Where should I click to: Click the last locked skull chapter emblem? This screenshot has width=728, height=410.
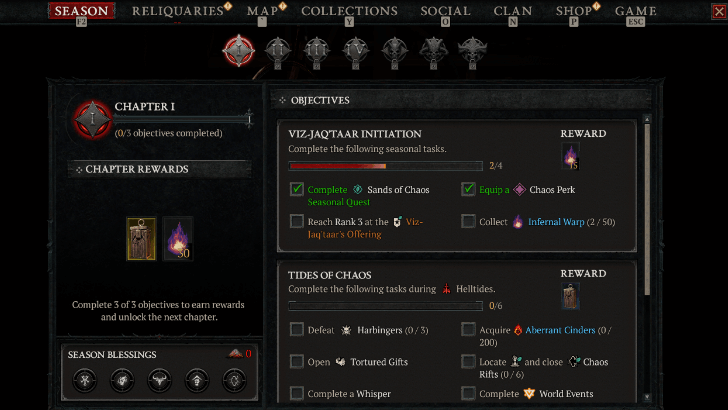pyautogui.click(x=471, y=48)
